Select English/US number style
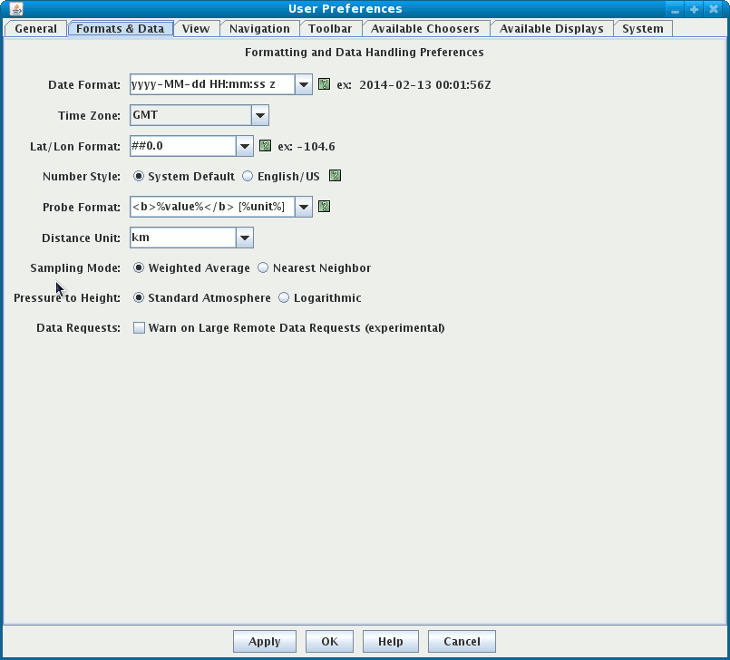The height and width of the screenshot is (660, 730). pos(248,176)
